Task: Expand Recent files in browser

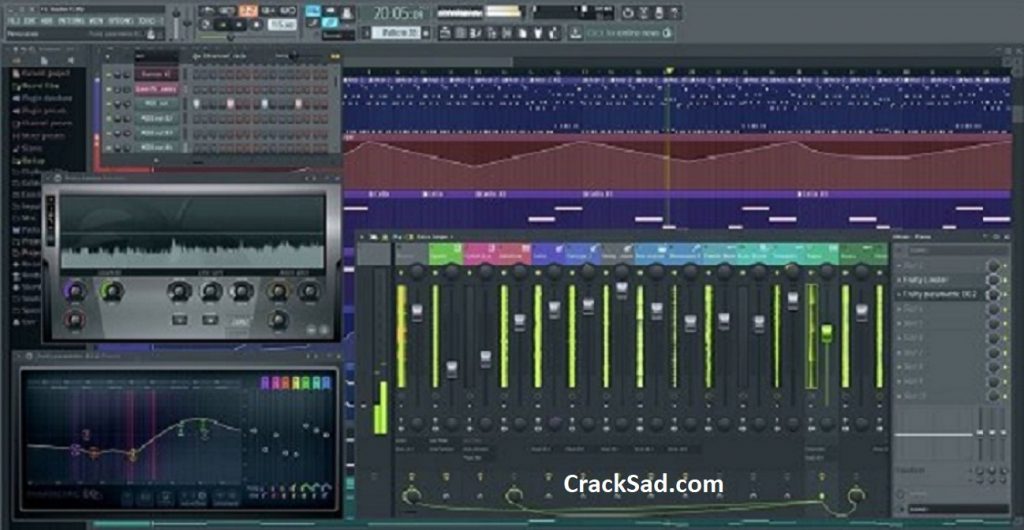Action: click(38, 86)
